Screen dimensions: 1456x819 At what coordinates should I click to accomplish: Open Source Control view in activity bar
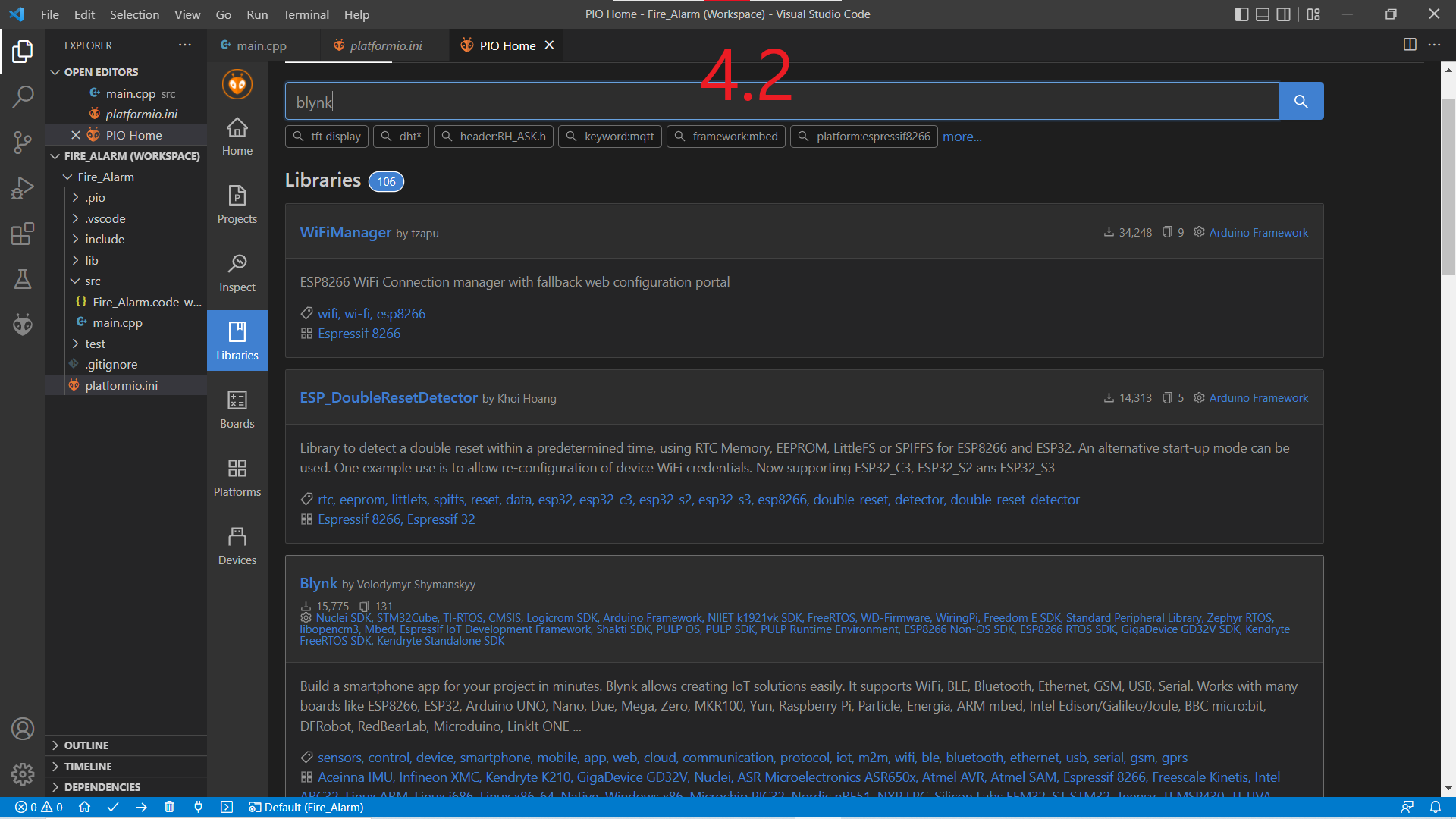pyautogui.click(x=23, y=142)
